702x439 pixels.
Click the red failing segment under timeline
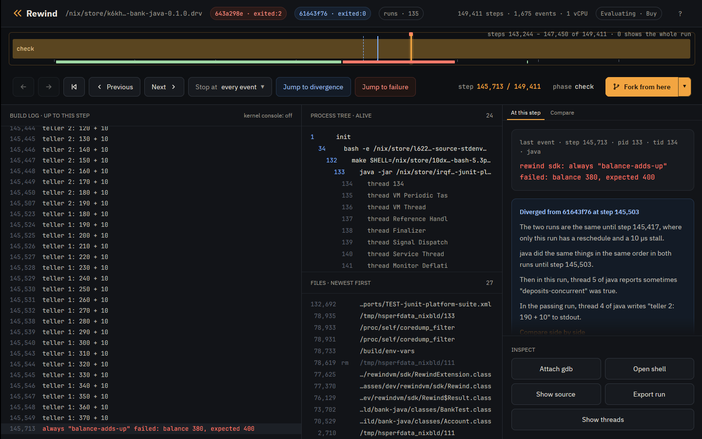398,62
